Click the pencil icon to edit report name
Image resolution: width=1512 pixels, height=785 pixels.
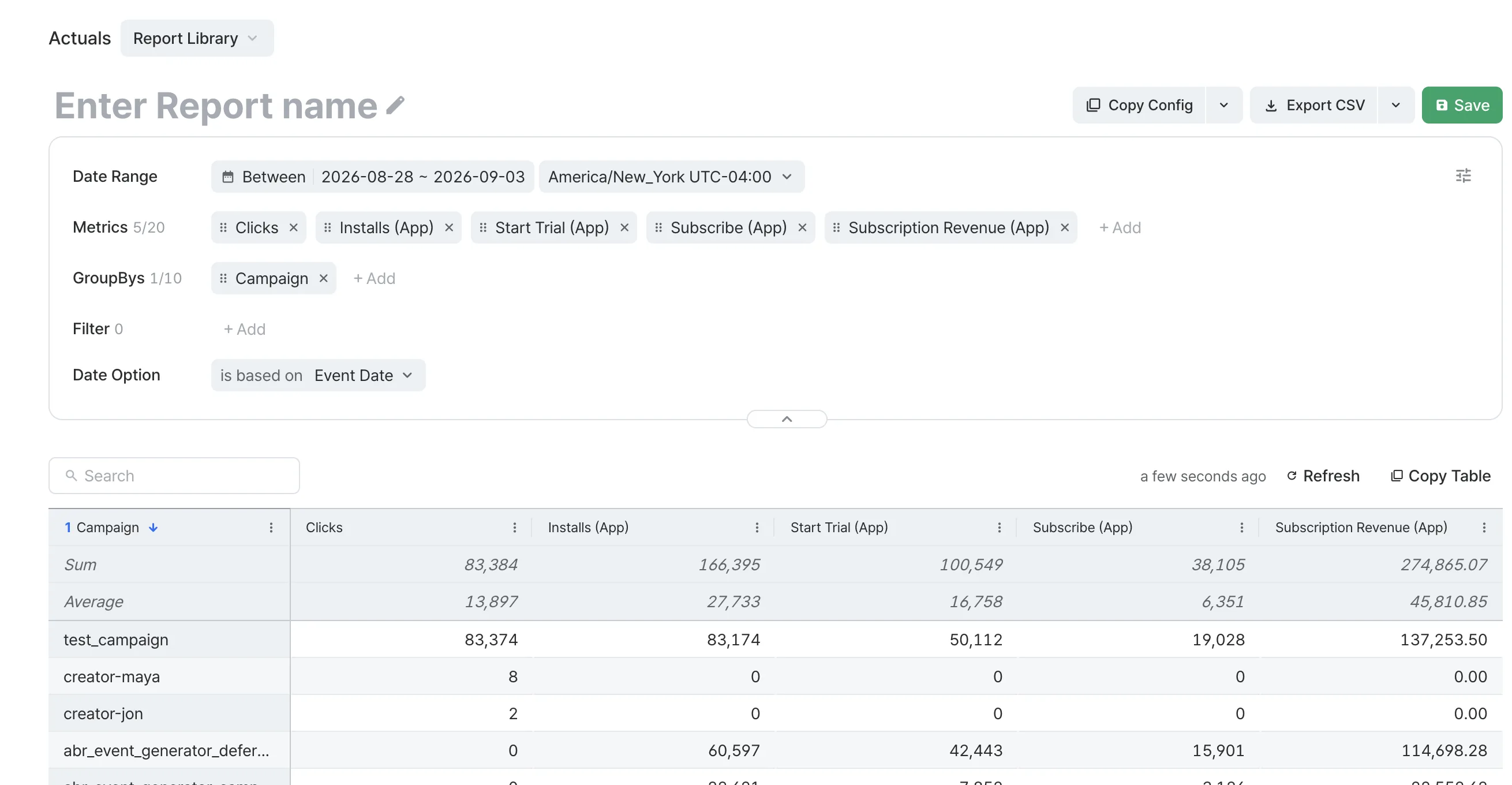point(395,105)
